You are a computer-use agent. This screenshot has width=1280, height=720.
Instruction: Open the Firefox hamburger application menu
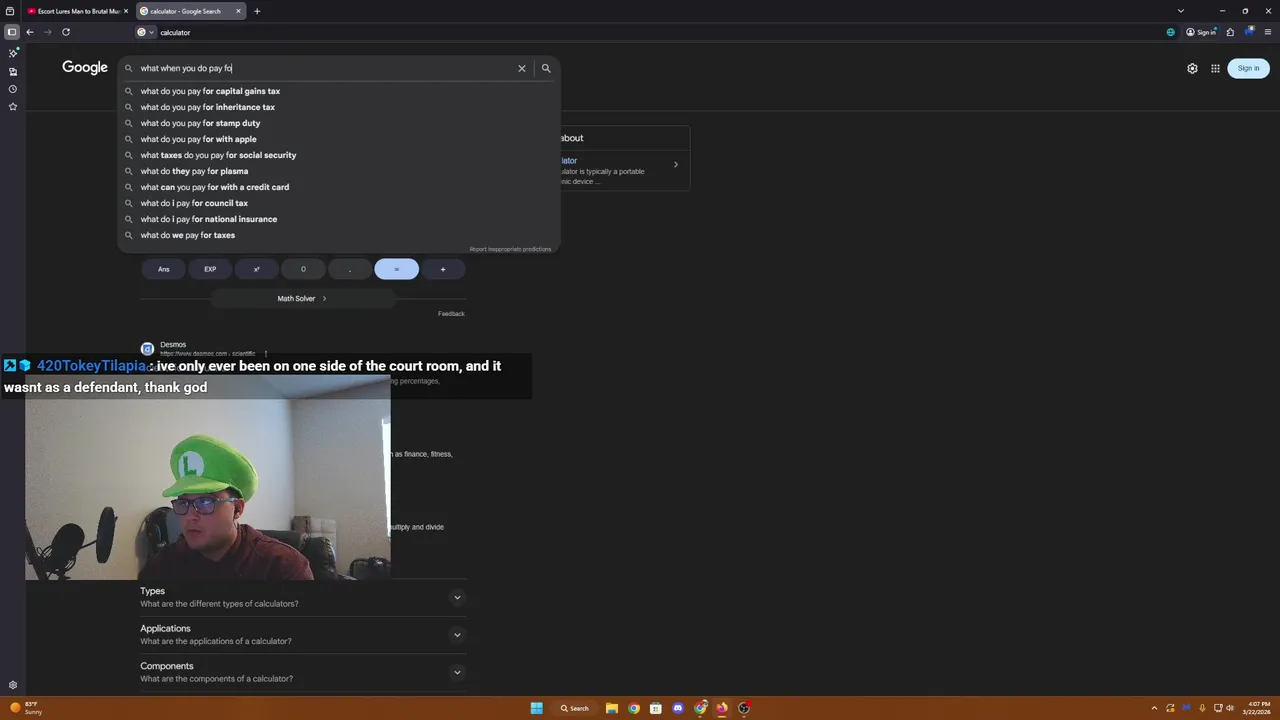(x=1268, y=32)
